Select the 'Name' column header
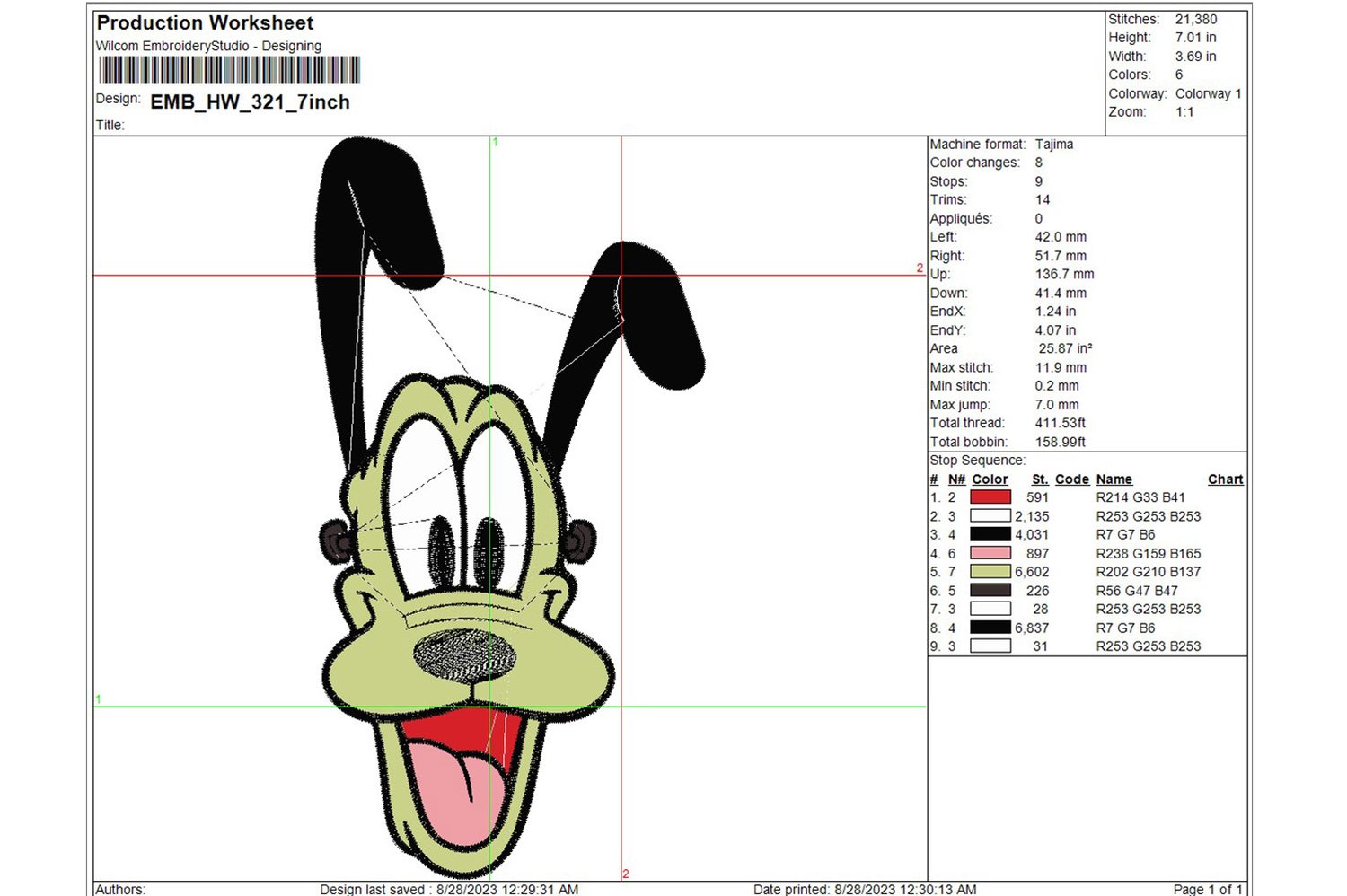 point(1114,479)
